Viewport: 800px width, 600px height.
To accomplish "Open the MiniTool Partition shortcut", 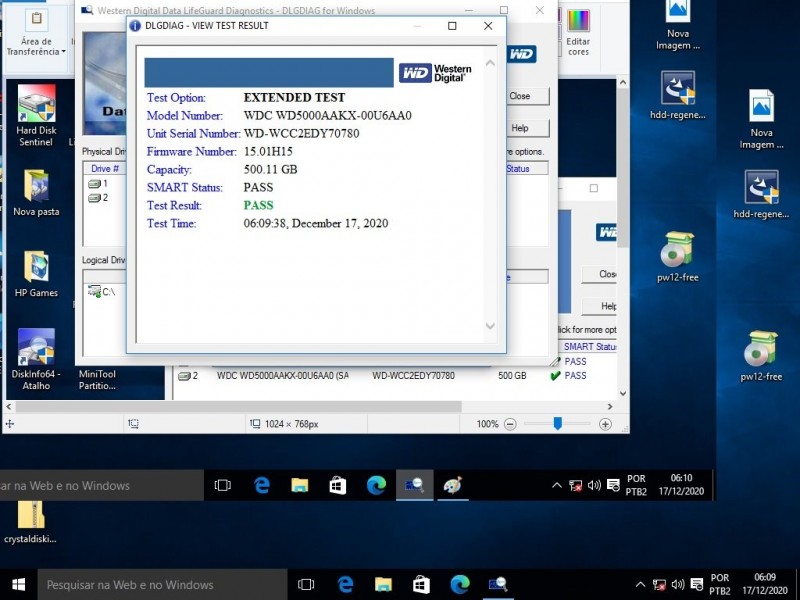I will pyautogui.click(x=97, y=380).
